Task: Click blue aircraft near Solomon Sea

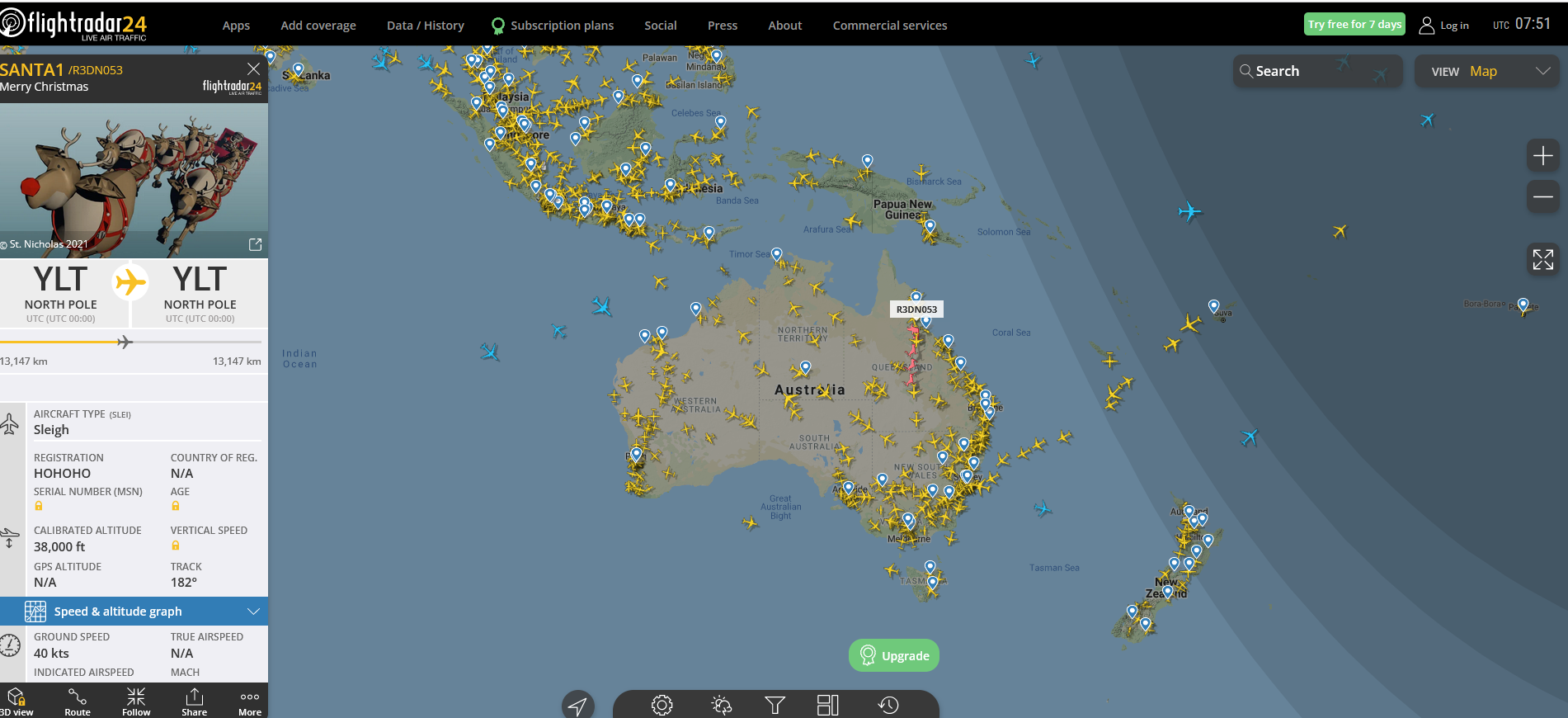Action: point(1189,212)
